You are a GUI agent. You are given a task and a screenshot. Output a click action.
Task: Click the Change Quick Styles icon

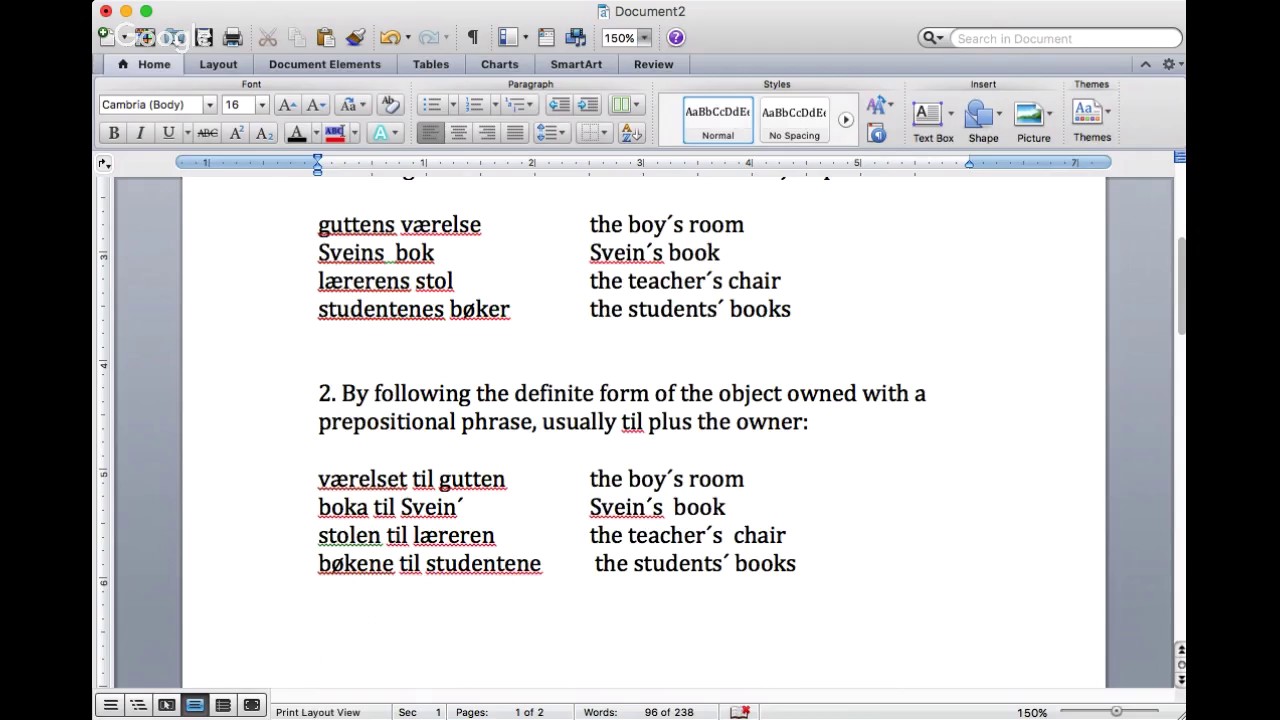coord(877,105)
